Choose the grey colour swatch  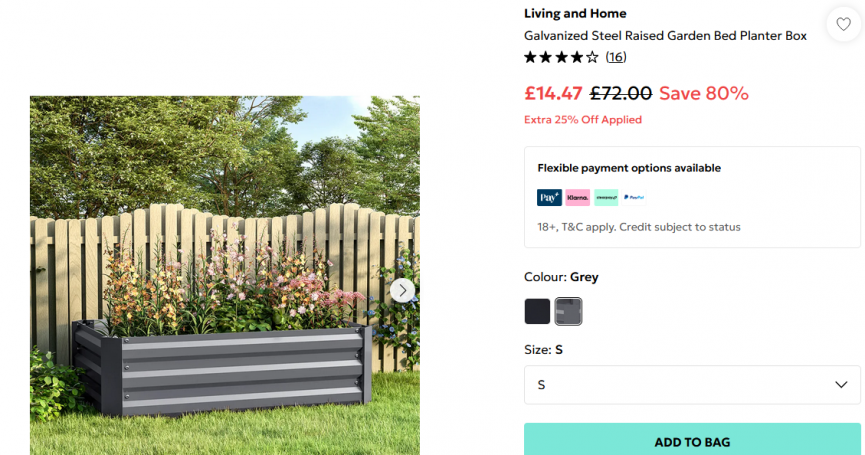point(568,311)
